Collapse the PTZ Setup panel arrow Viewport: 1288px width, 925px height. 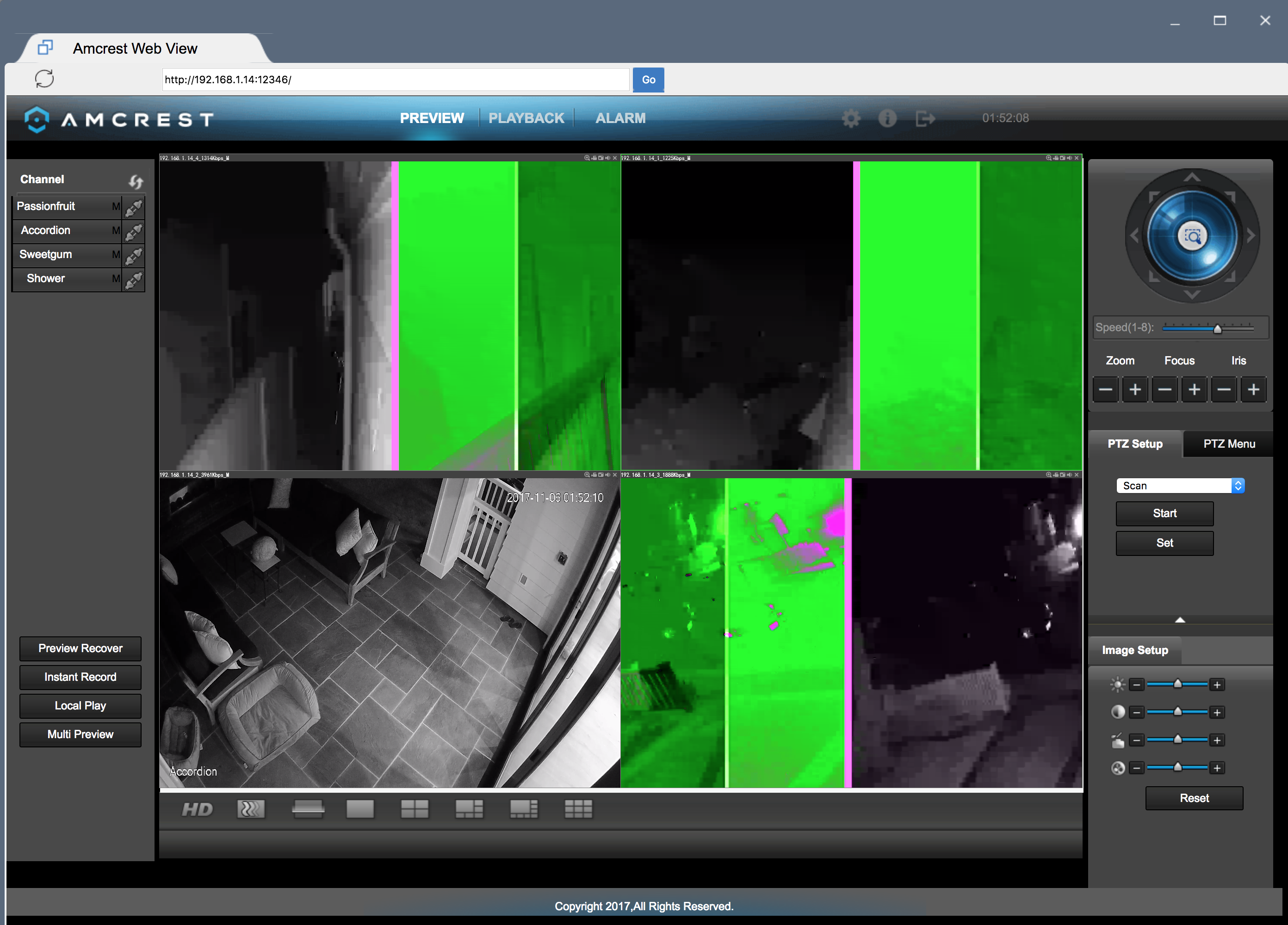pos(1180,619)
